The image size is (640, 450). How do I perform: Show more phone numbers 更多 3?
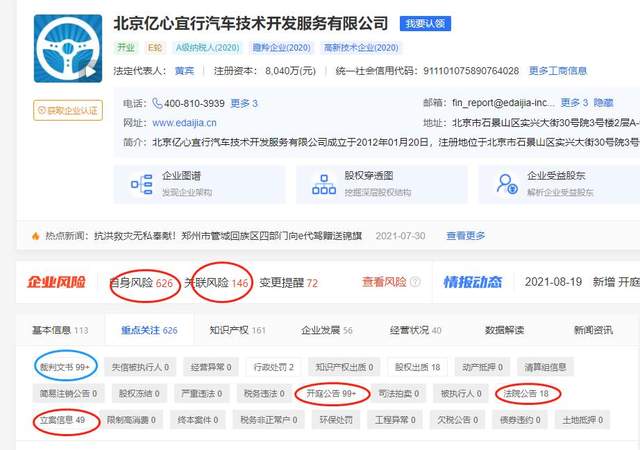[x=244, y=103]
